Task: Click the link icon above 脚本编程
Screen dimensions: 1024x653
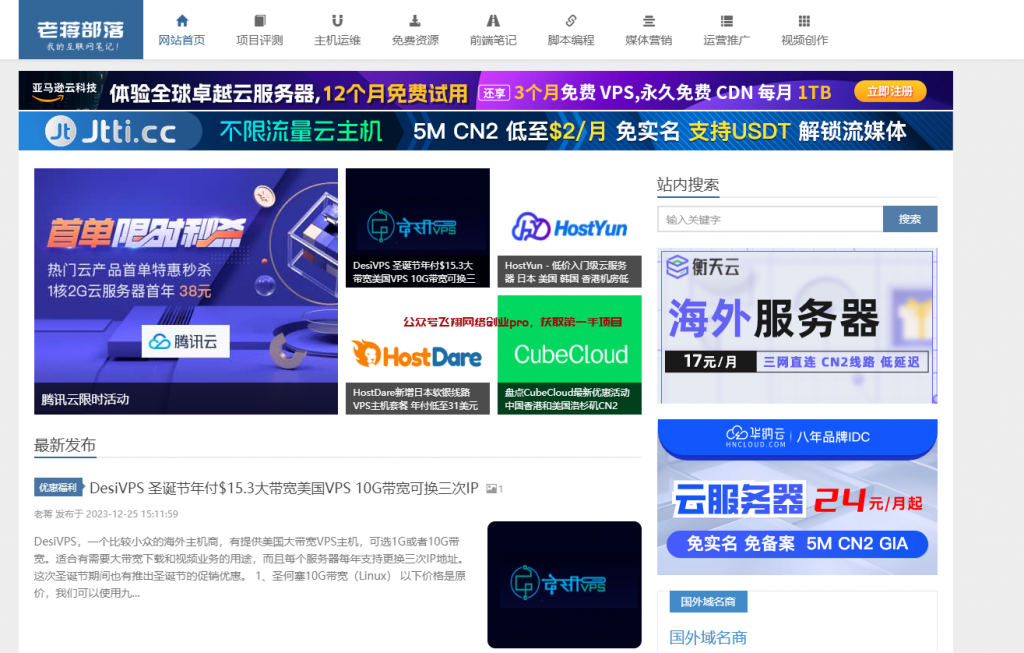Action: click(571, 20)
